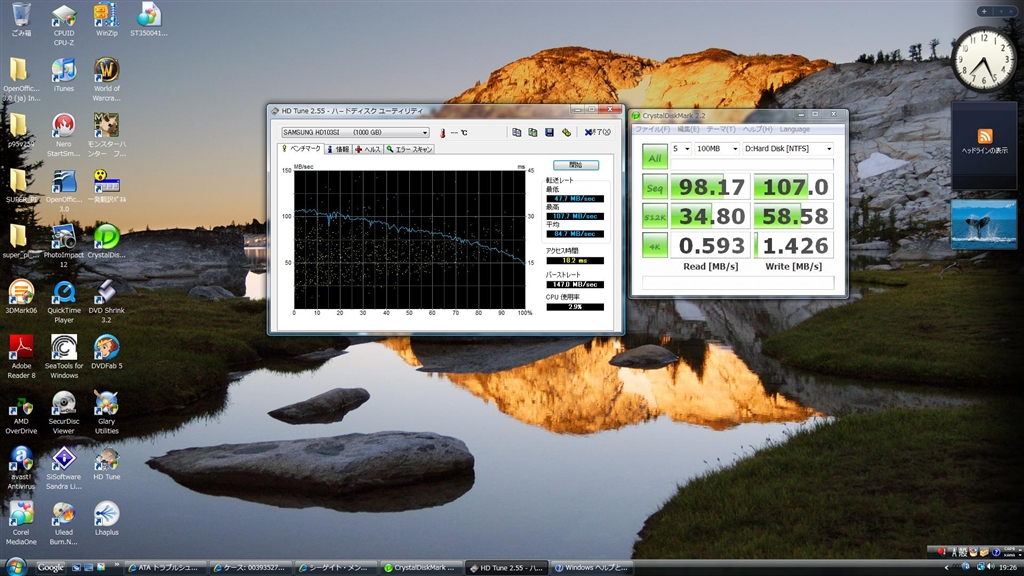Click the Google search box on taskbar

(x=50, y=568)
